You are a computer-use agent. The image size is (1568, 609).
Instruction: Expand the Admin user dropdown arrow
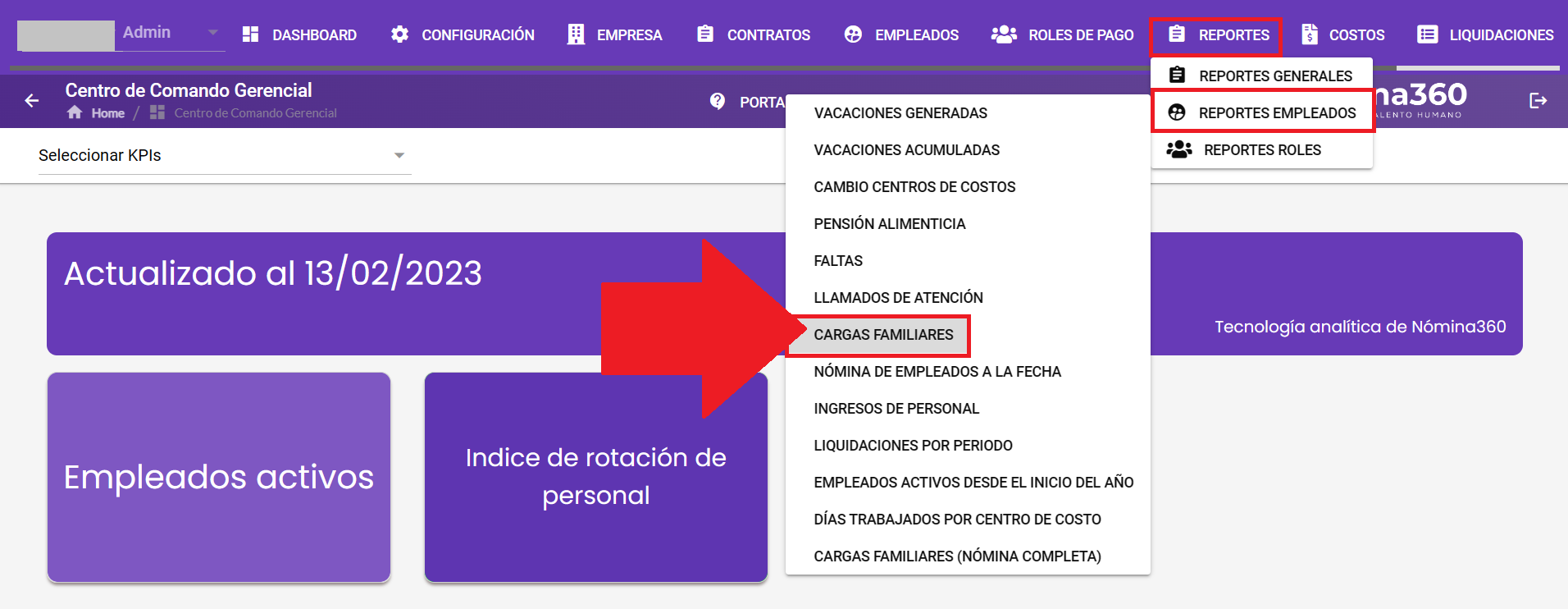point(212,32)
